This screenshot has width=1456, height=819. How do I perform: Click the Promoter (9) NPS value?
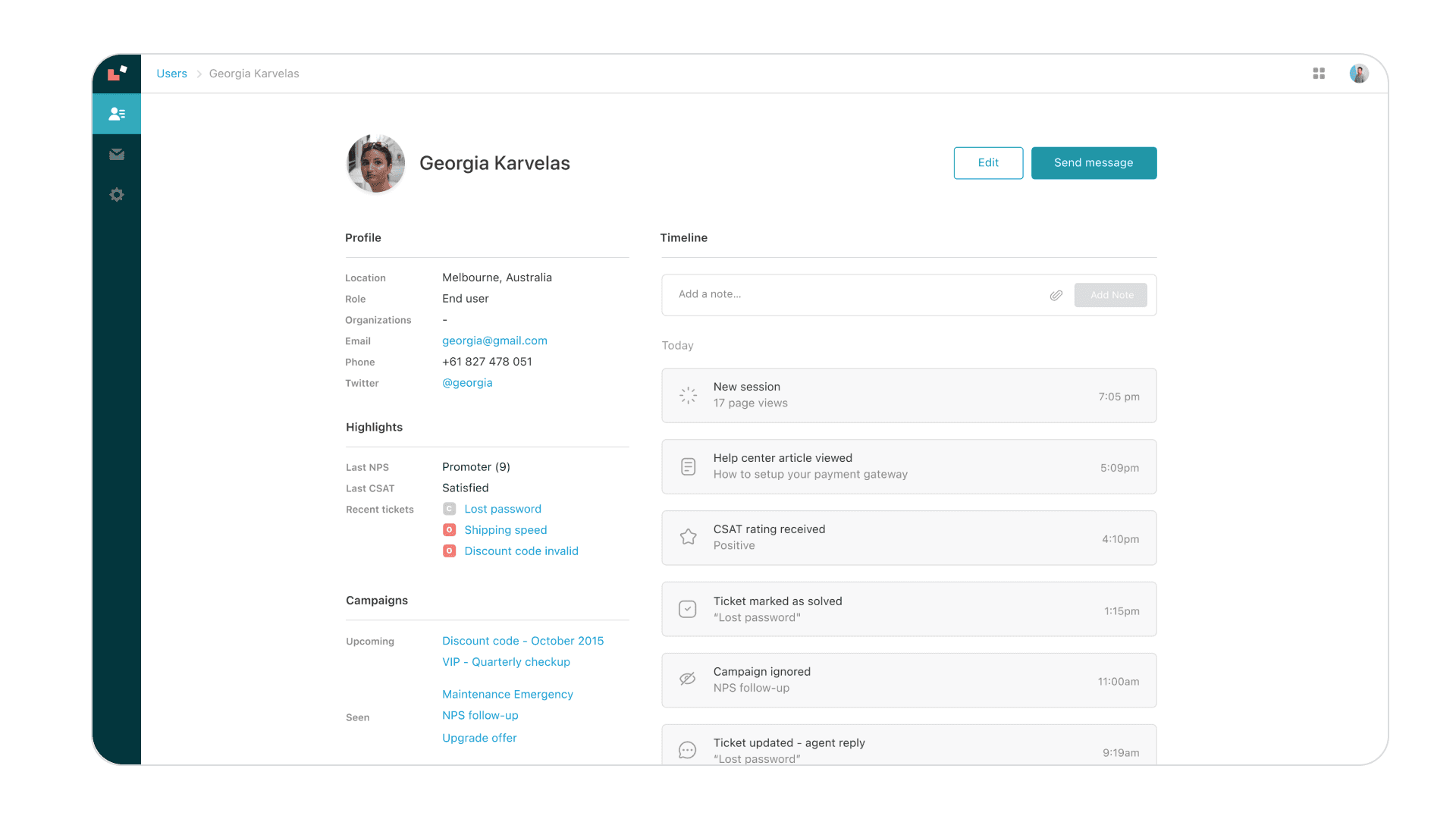point(476,467)
